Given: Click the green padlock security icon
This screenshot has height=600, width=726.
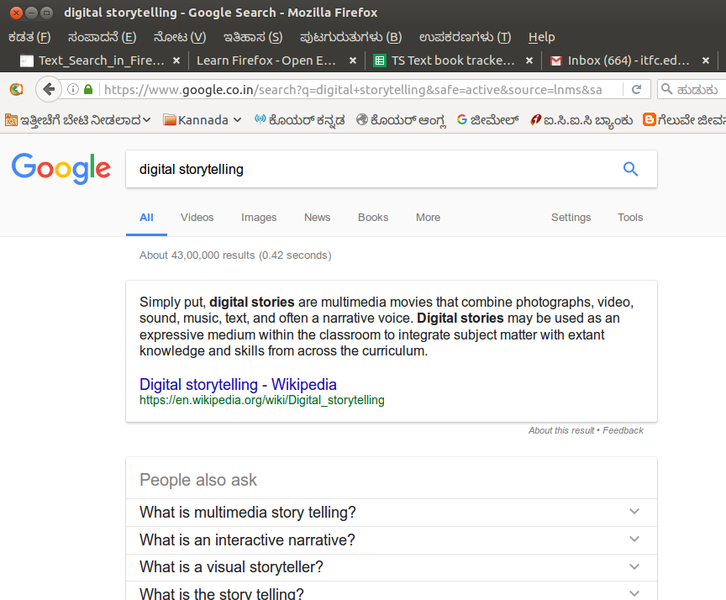Looking at the screenshot, I should coord(88,89).
